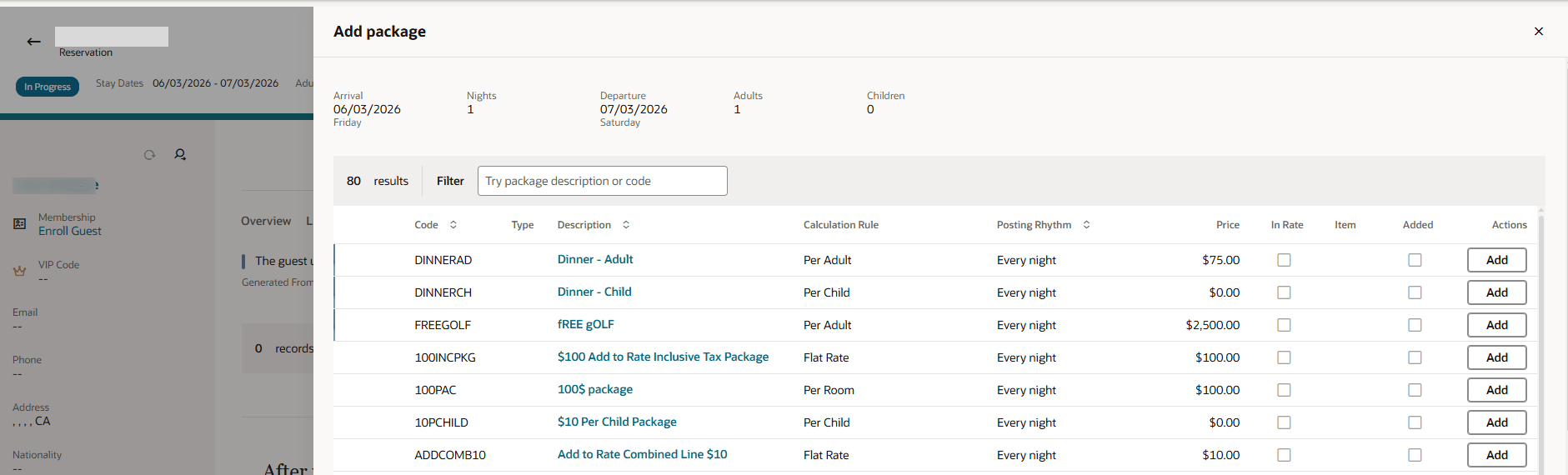Open the $10 Per Child Package link
The image size is (1568, 475).
617,422
